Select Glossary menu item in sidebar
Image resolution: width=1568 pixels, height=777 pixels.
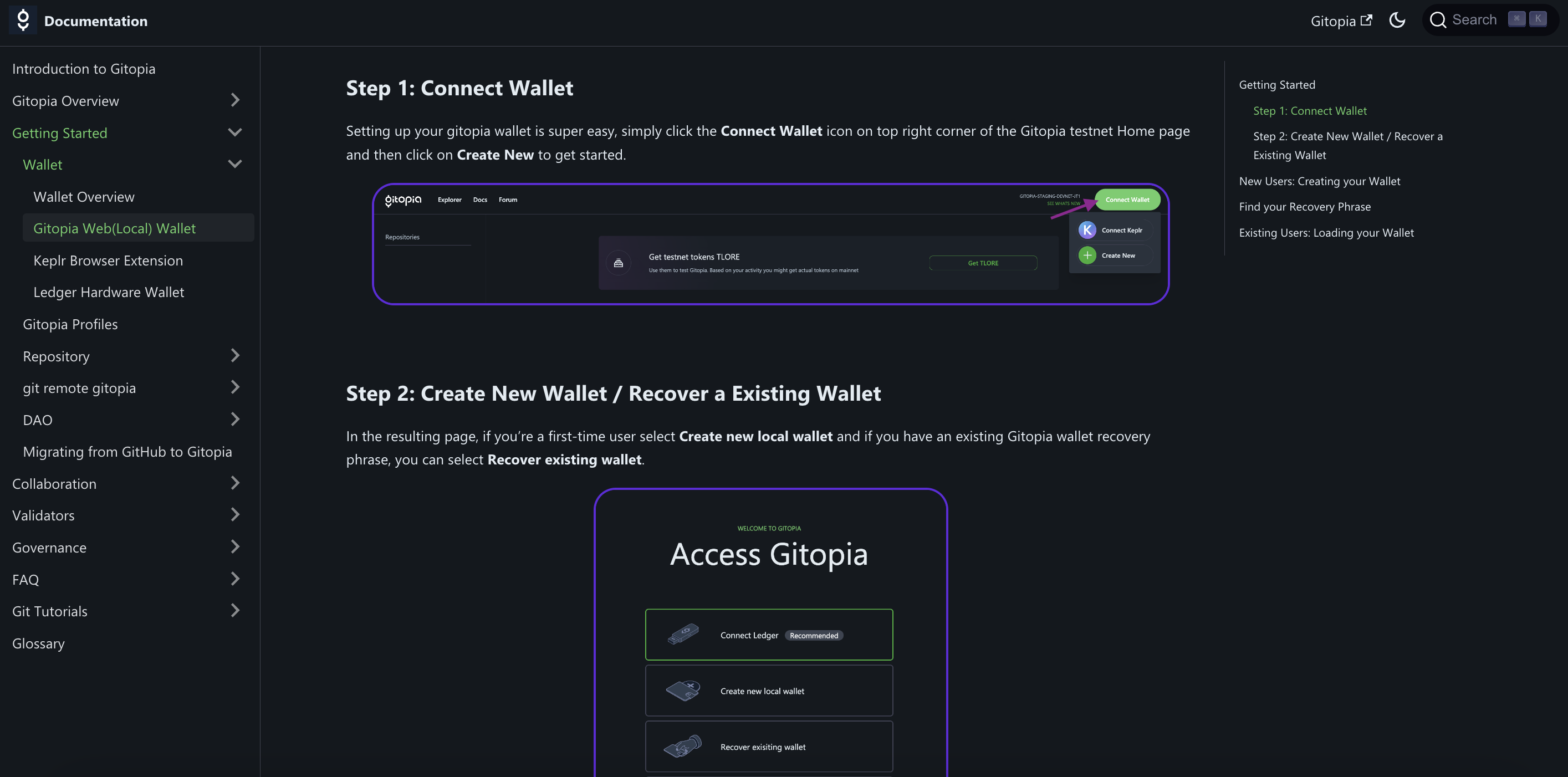38,642
